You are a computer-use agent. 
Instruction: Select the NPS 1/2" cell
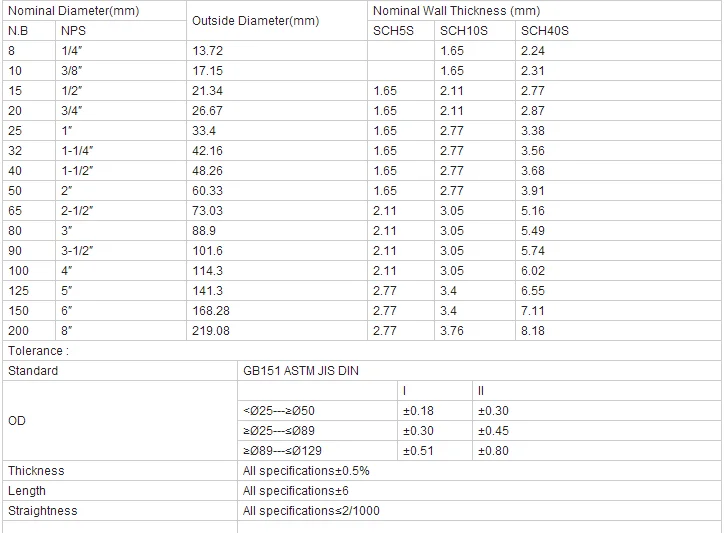click(x=121, y=91)
